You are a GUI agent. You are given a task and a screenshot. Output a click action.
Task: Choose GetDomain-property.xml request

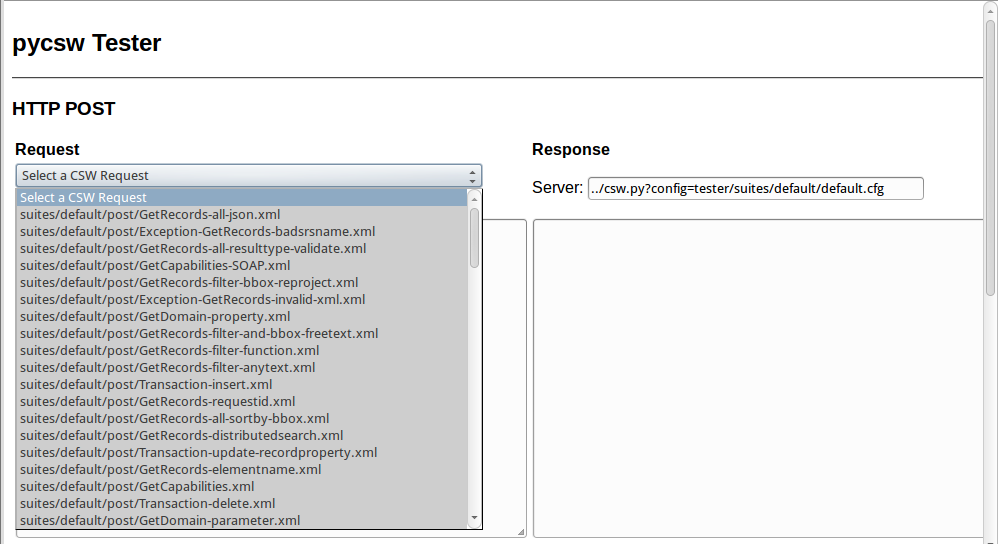tap(242, 316)
